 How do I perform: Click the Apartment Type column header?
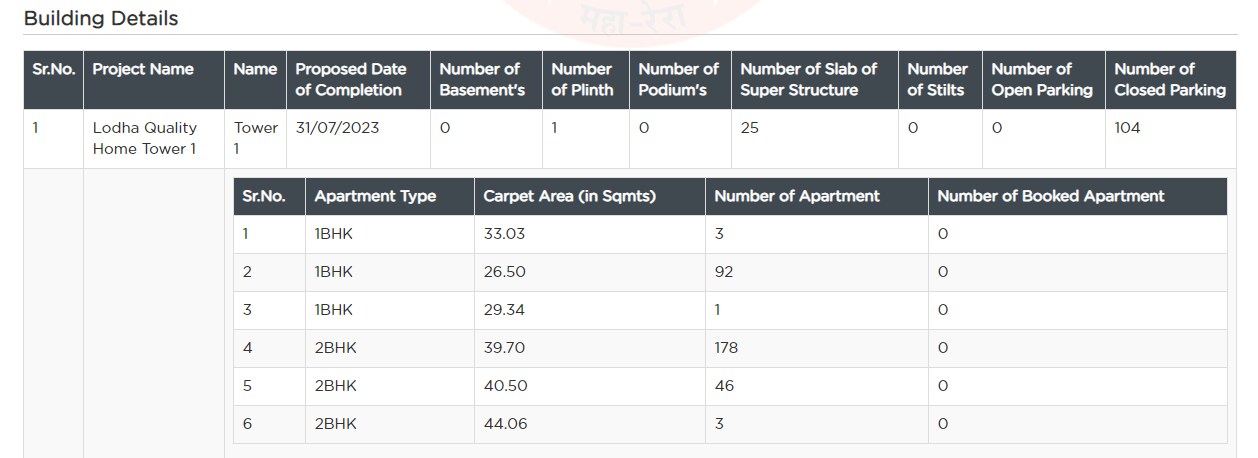click(375, 196)
